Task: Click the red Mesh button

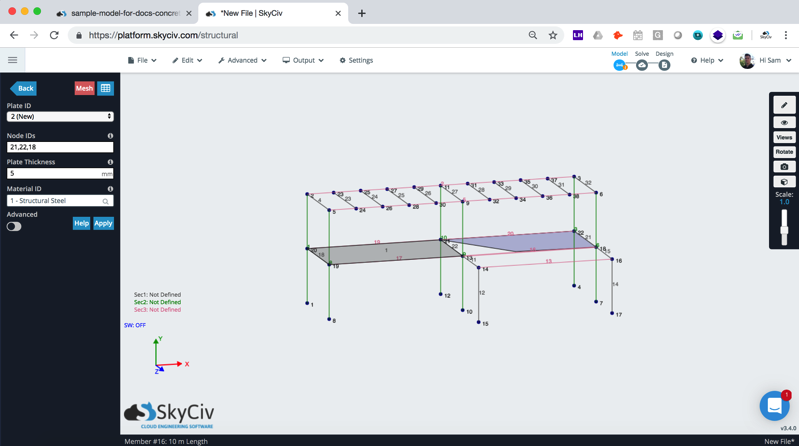Action: pyautogui.click(x=85, y=88)
